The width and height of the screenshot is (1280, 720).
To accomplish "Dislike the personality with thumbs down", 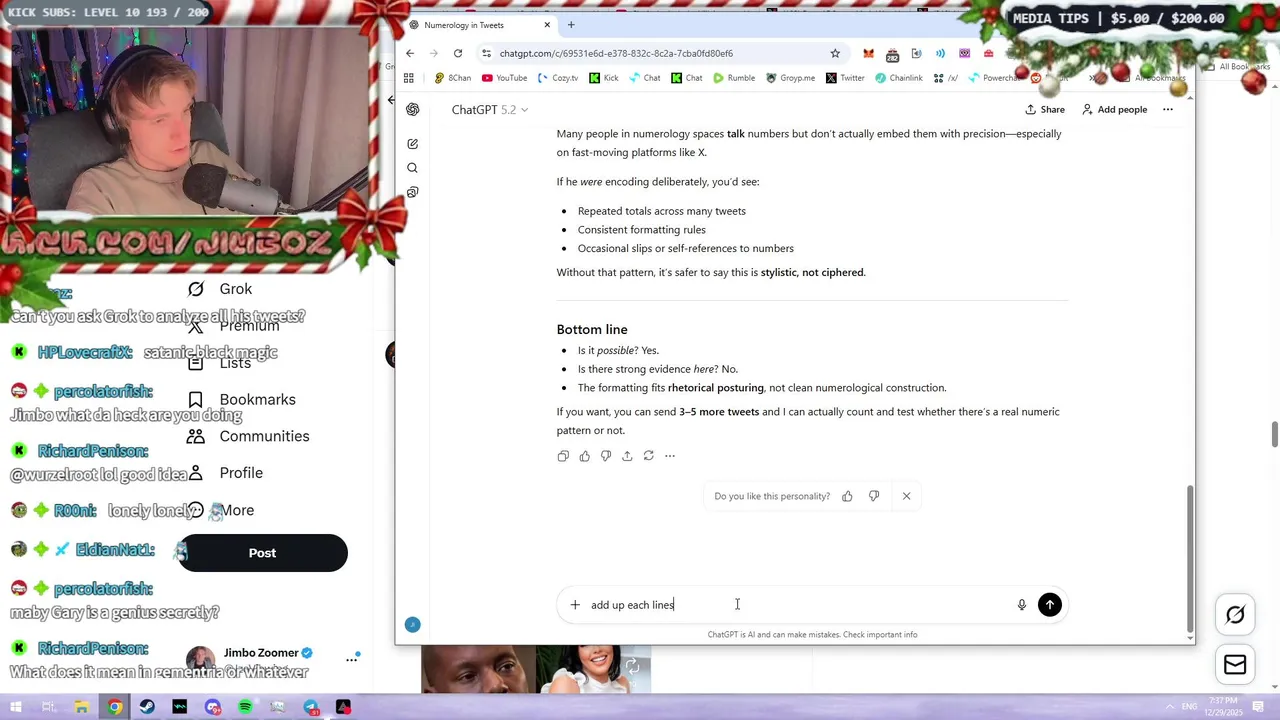I will tap(874, 496).
